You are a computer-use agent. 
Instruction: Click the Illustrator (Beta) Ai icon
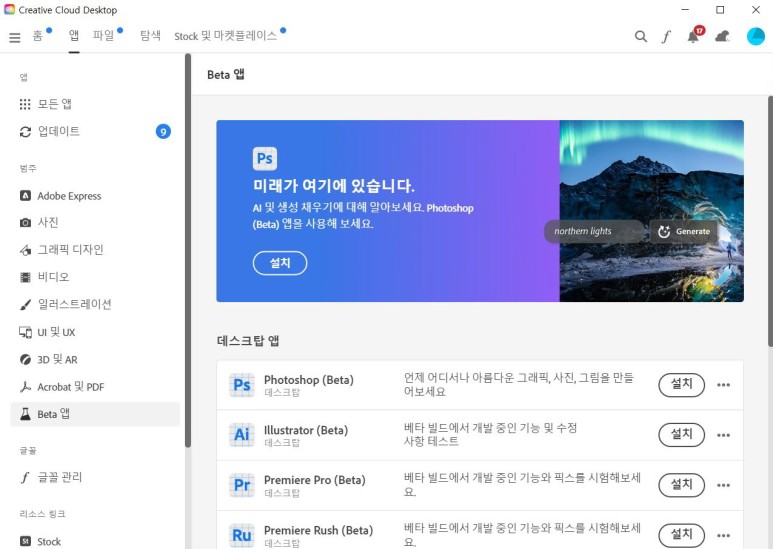pos(242,435)
